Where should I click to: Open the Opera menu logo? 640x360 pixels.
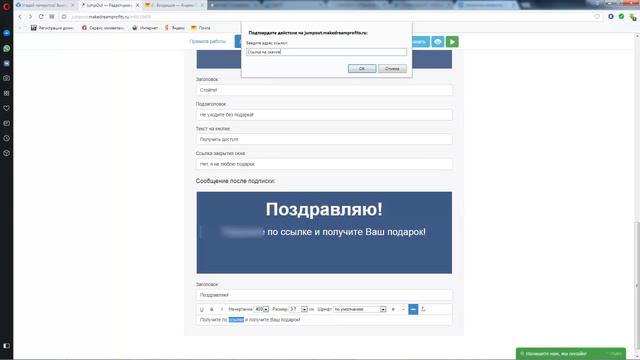[x=6, y=7]
